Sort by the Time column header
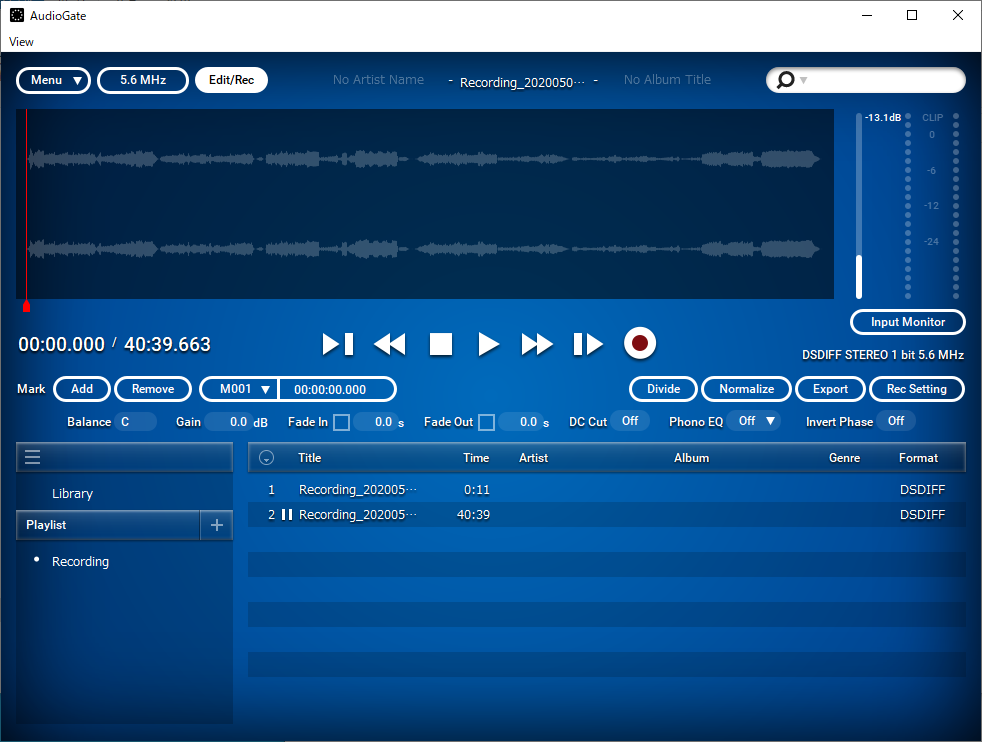This screenshot has width=982, height=742. coord(476,458)
